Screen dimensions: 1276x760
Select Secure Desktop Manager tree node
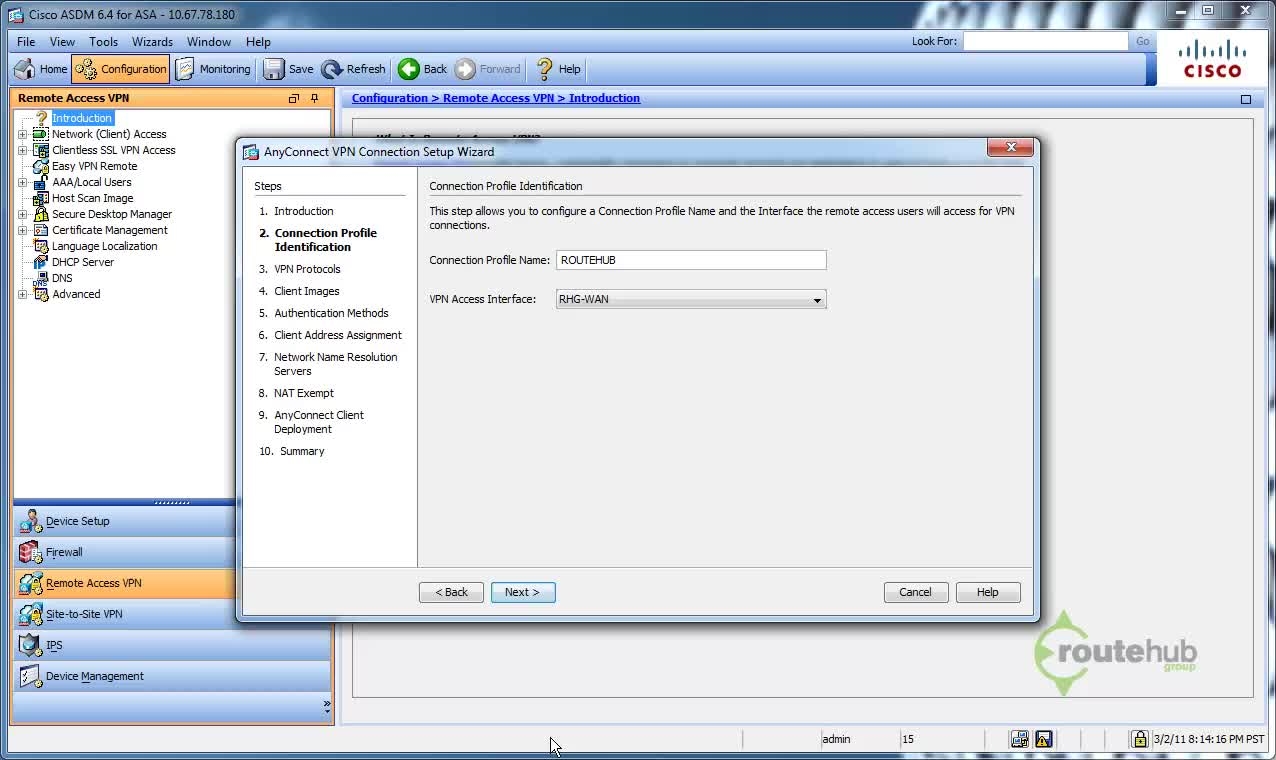(x=111, y=214)
